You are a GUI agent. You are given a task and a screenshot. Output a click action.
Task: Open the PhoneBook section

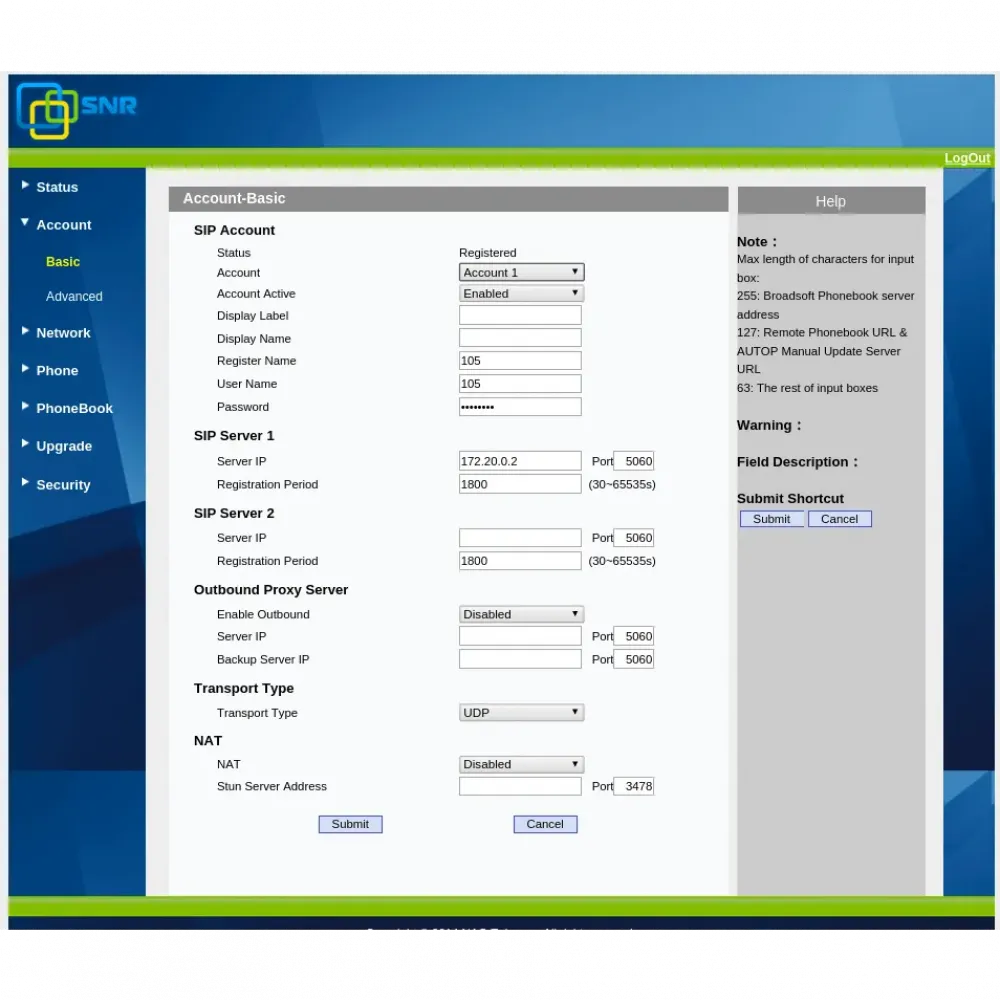pyautogui.click(x=74, y=408)
